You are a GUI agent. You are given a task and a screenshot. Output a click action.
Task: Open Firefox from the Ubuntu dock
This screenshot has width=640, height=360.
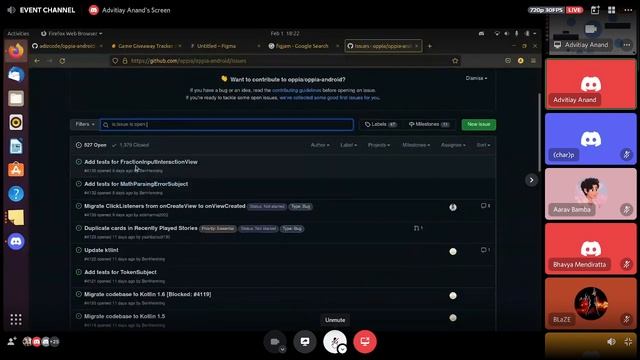[16, 51]
